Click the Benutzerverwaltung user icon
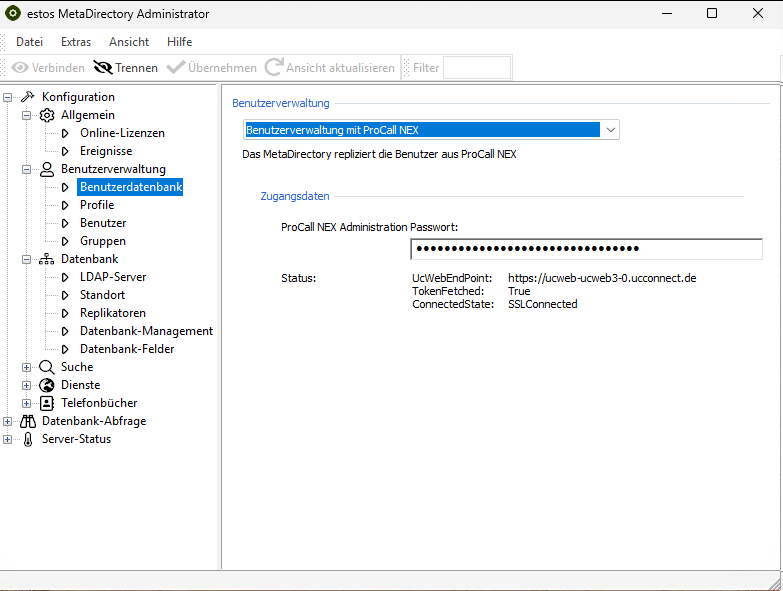The height and width of the screenshot is (591, 783). click(x=47, y=169)
